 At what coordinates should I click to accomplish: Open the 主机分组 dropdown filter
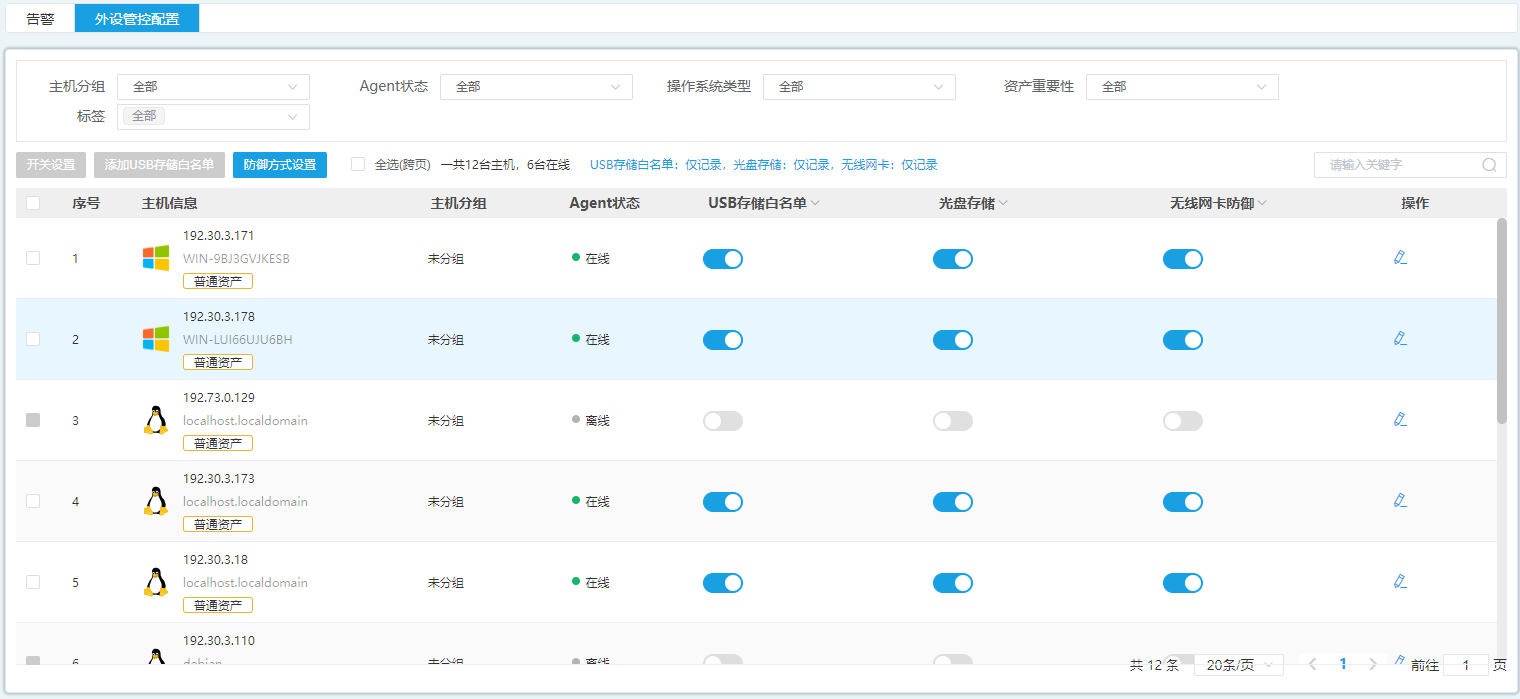(x=213, y=87)
